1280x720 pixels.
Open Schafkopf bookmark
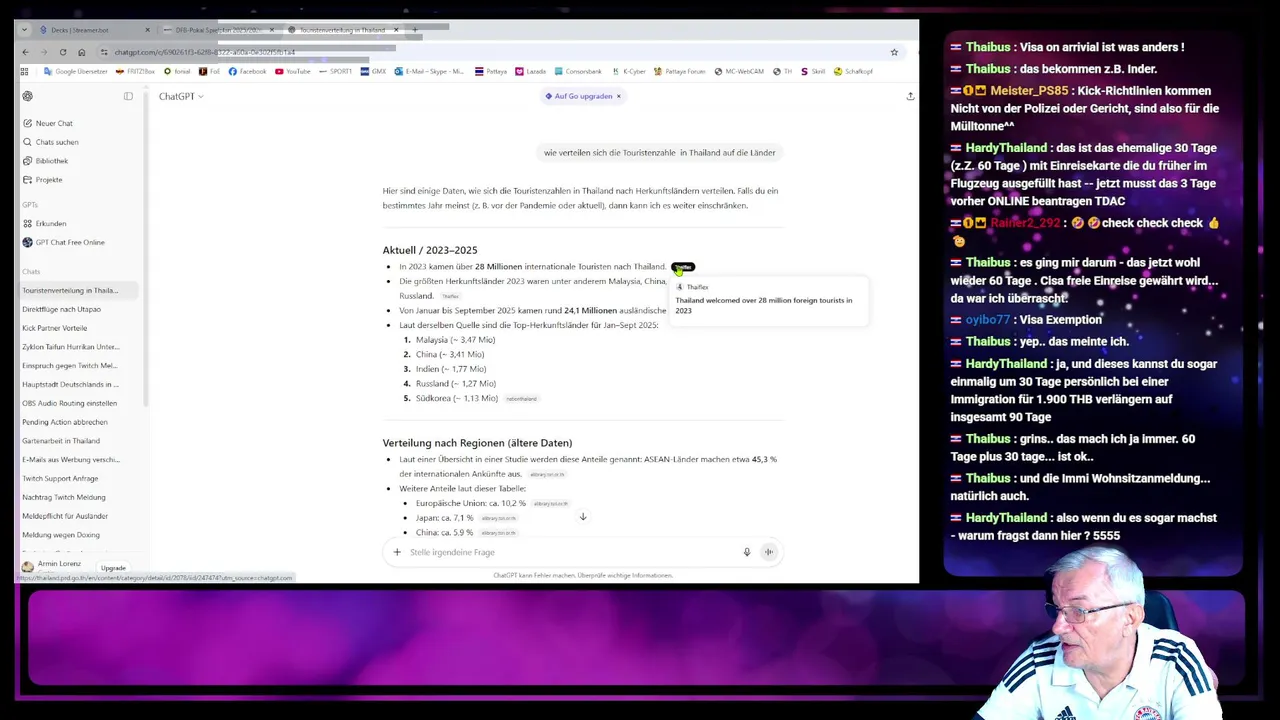point(853,71)
